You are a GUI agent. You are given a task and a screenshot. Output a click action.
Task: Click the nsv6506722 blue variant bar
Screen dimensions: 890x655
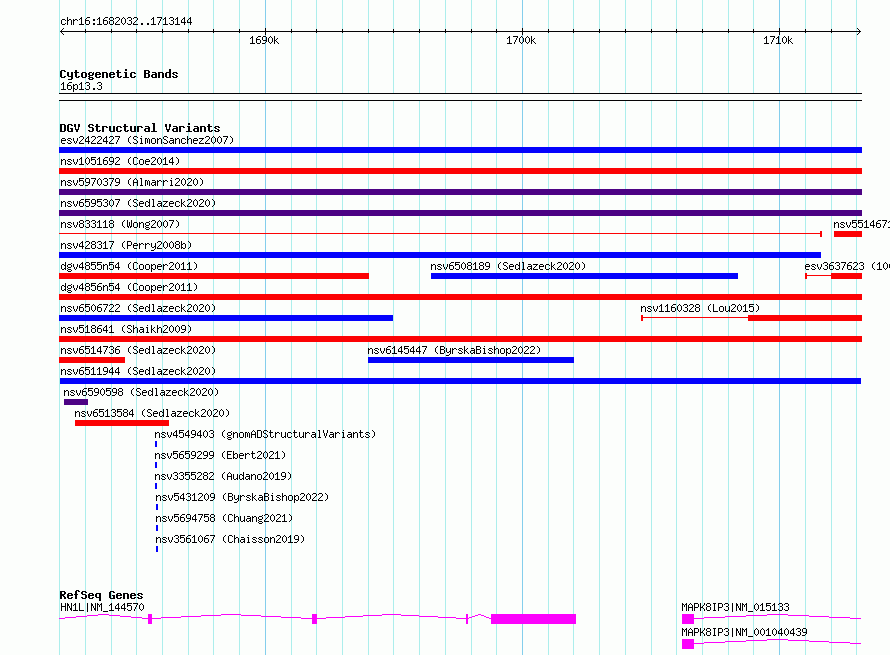(x=226, y=318)
